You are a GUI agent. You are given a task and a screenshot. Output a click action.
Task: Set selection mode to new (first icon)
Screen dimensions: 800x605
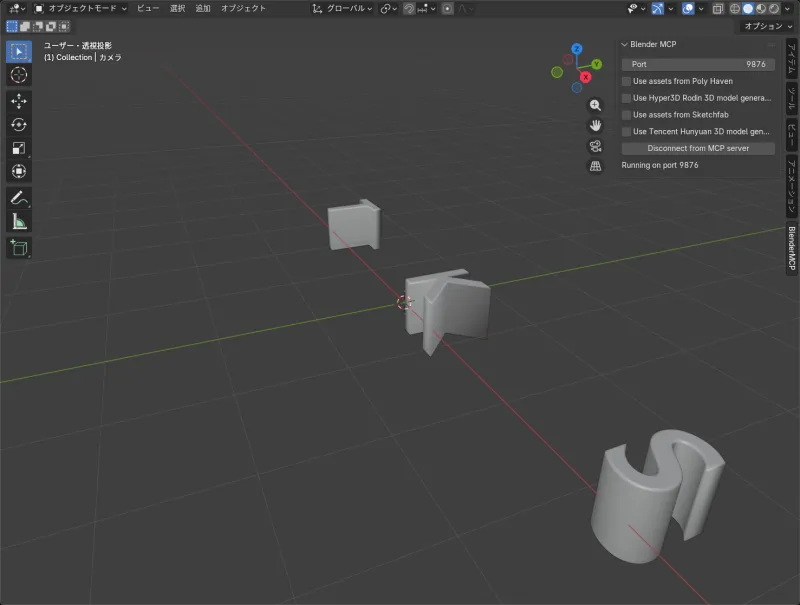(12, 27)
